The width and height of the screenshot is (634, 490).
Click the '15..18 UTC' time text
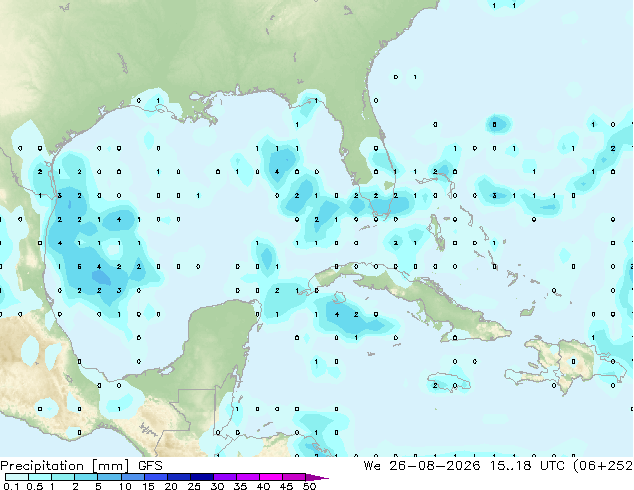pos(526,466)
